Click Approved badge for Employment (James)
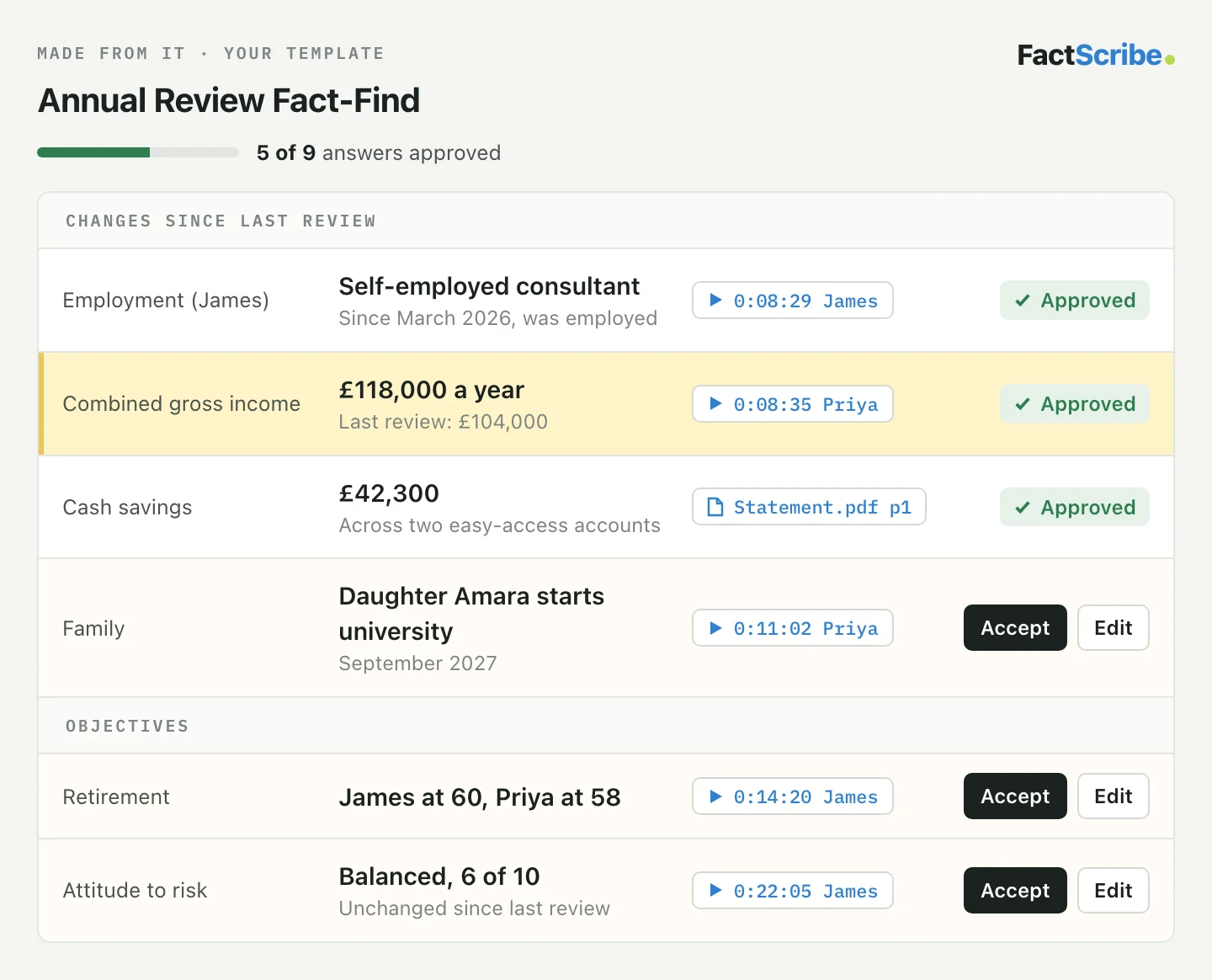The image size is (1212, 980). [1074, 301]
